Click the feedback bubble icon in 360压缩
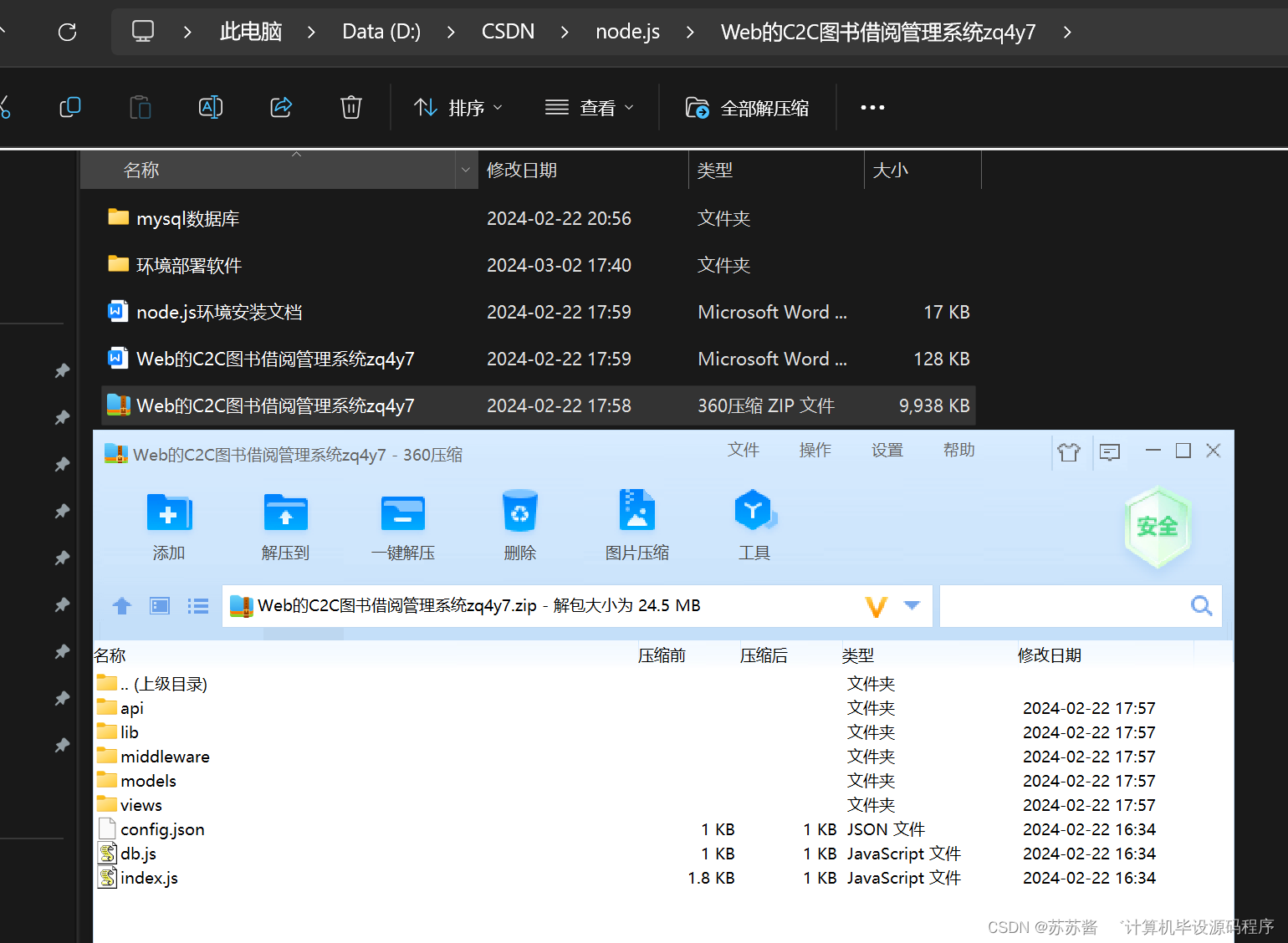1288x943 pixels. pyautogui.click(x=1109, y=451)
